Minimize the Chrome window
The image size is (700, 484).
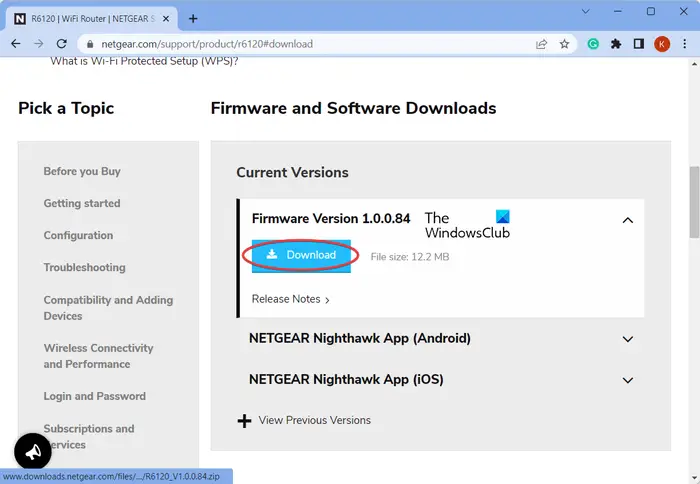(x=618, y=11)
